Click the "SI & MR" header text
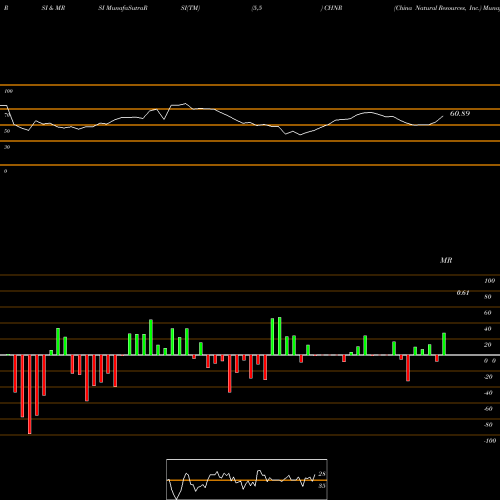The width and height of the screenshot is (500, 500). [53, 8]
